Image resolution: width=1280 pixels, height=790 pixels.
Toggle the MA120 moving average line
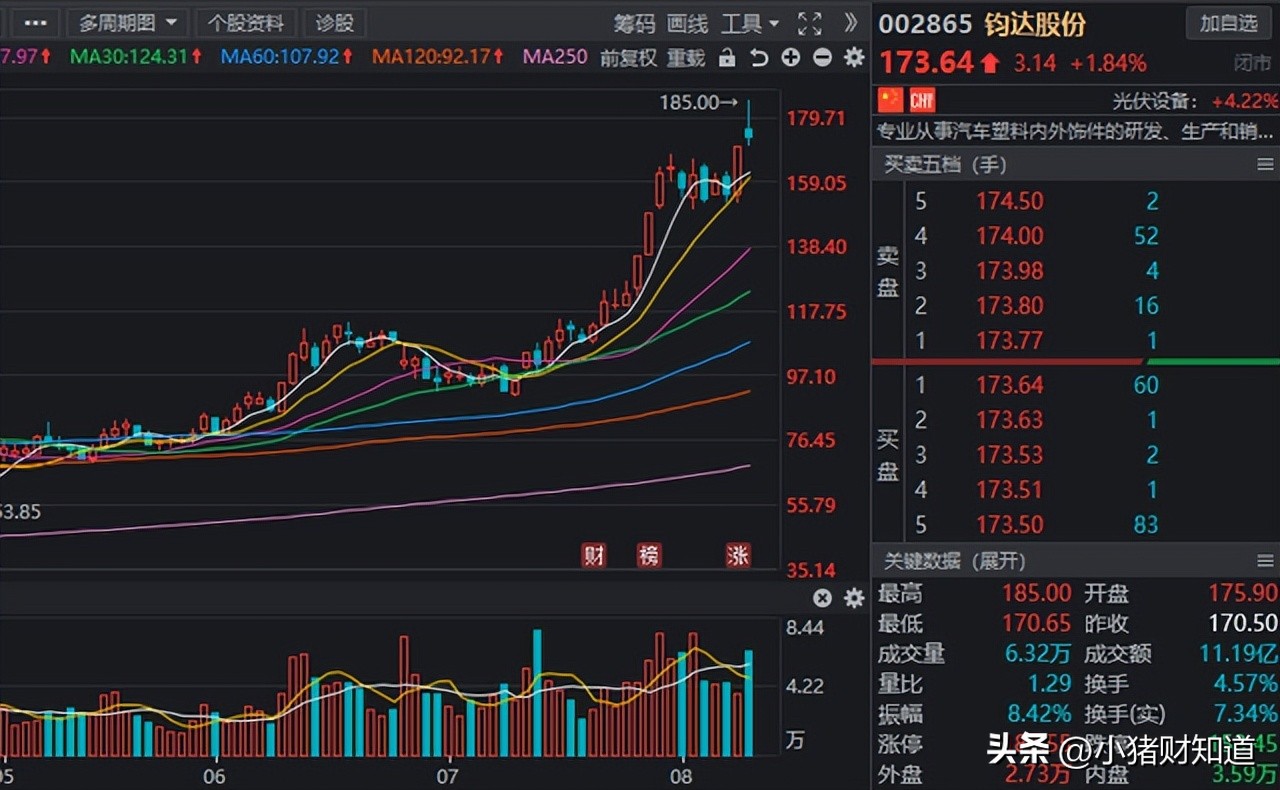428,58
